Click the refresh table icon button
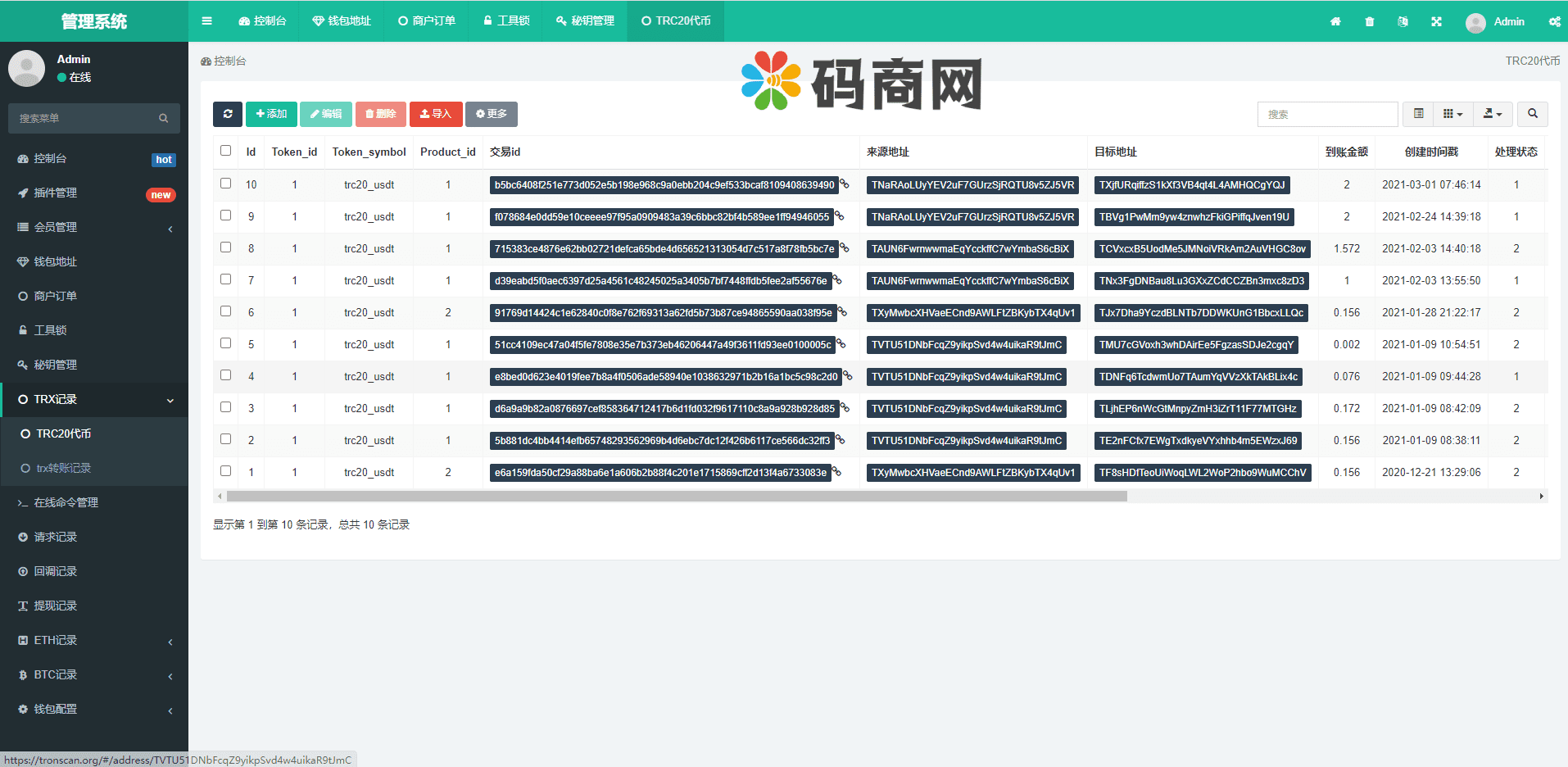The width and height of the screenshot is (1568, 767). (227, 114)
